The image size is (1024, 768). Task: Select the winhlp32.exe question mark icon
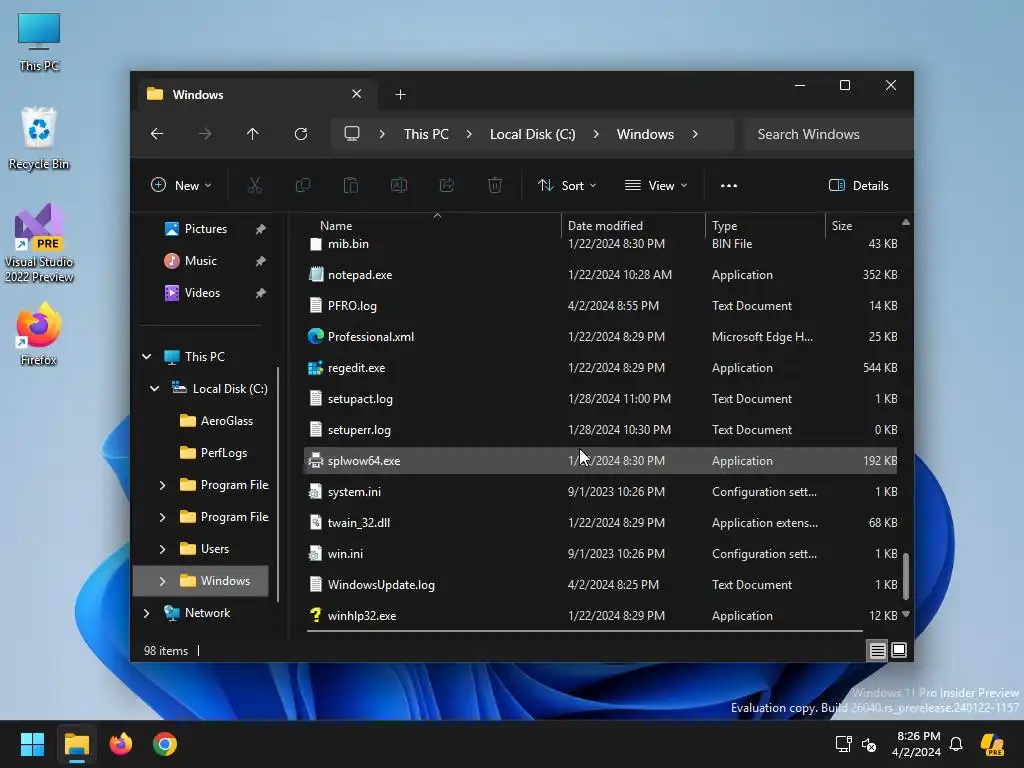point(316,616)
